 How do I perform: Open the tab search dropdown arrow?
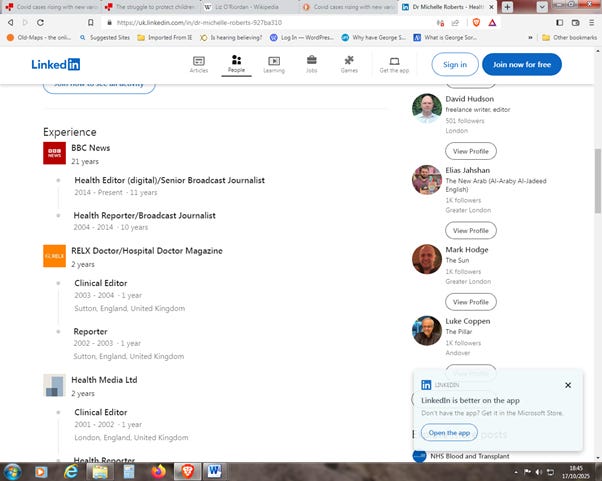point(542,7)
